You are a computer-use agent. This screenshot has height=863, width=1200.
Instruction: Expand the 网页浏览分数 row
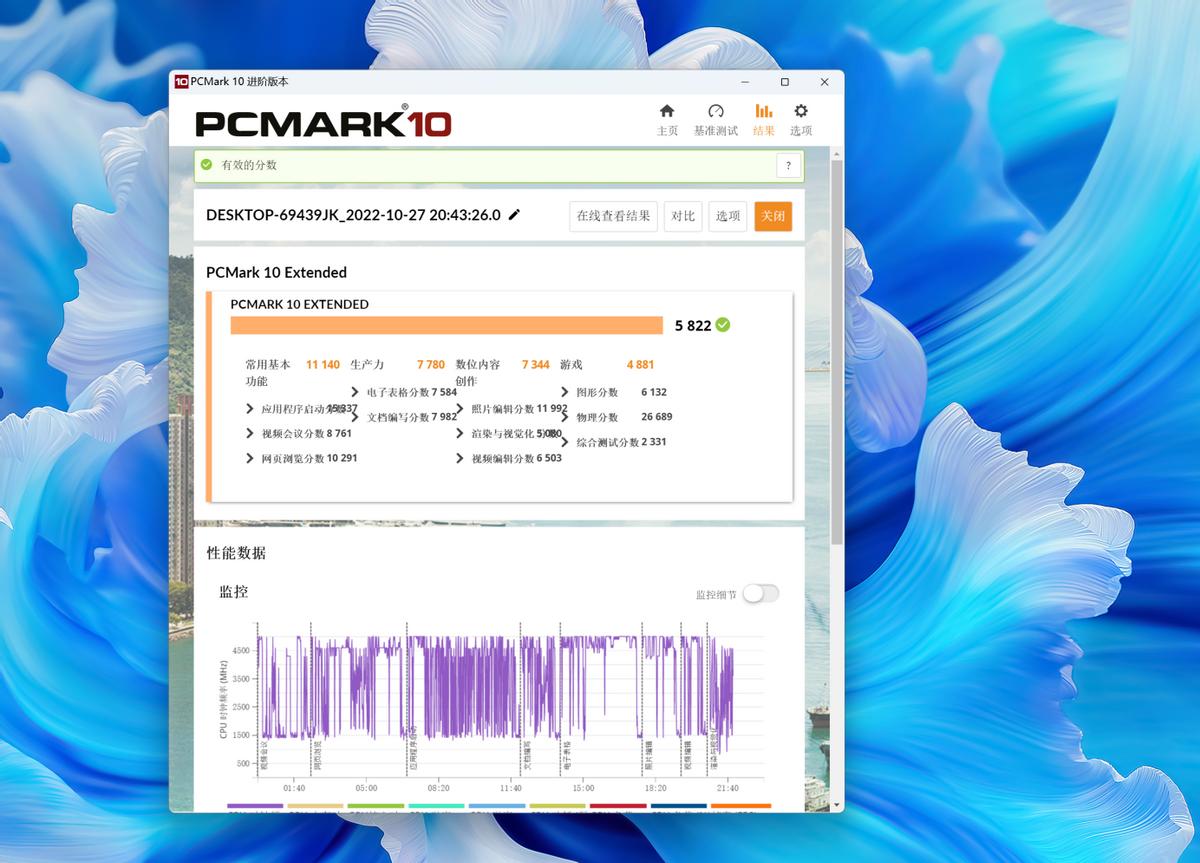[250, 458]
